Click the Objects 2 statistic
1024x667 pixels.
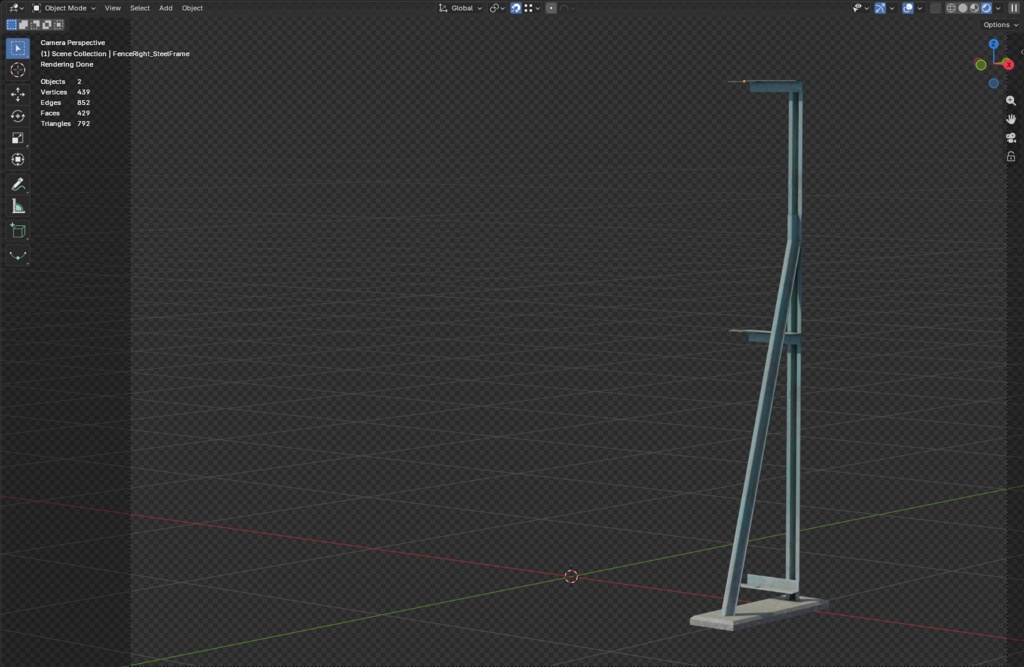coord(61,82)
